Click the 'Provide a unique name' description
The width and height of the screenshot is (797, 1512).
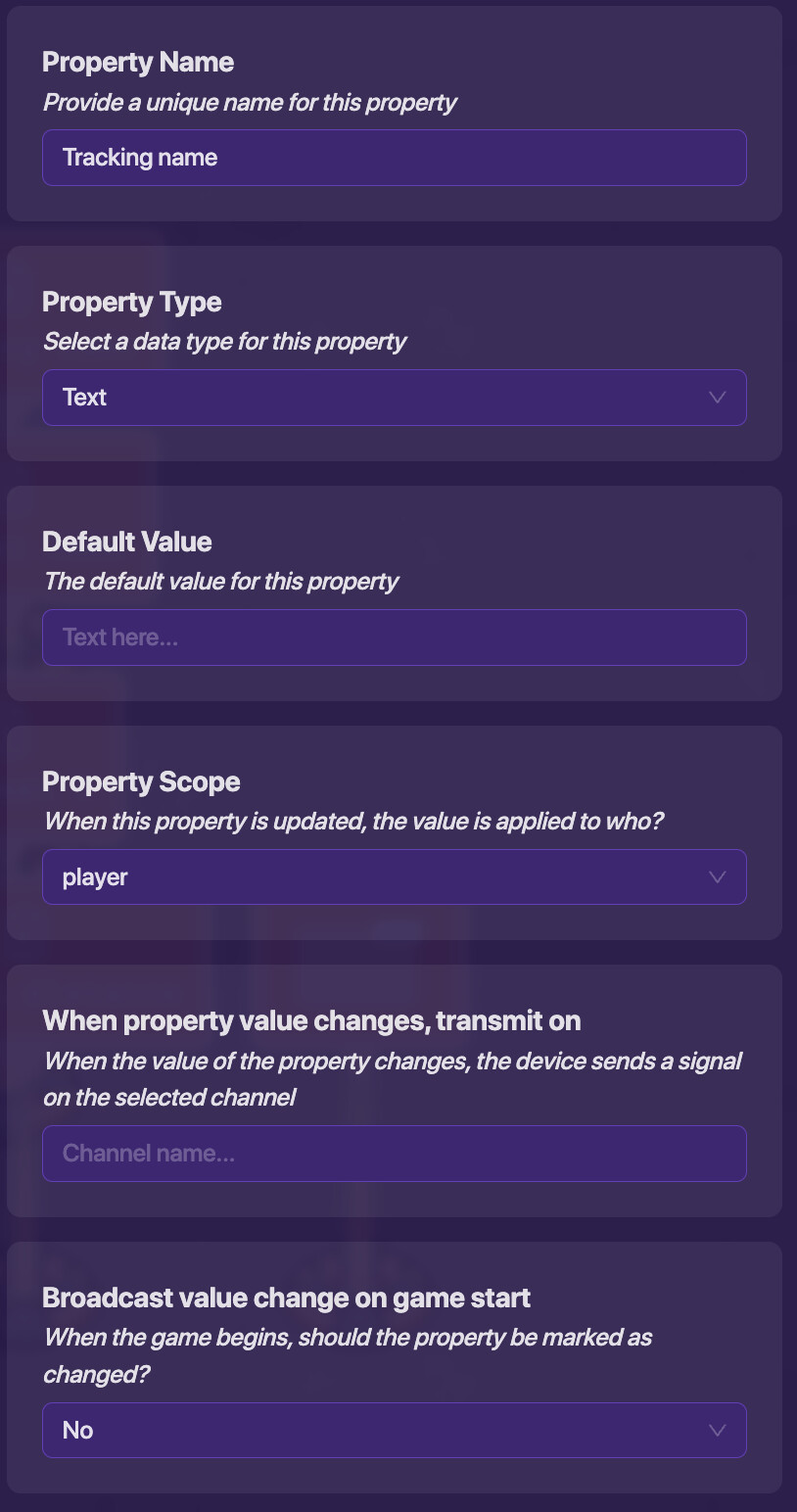pos(250,102)
